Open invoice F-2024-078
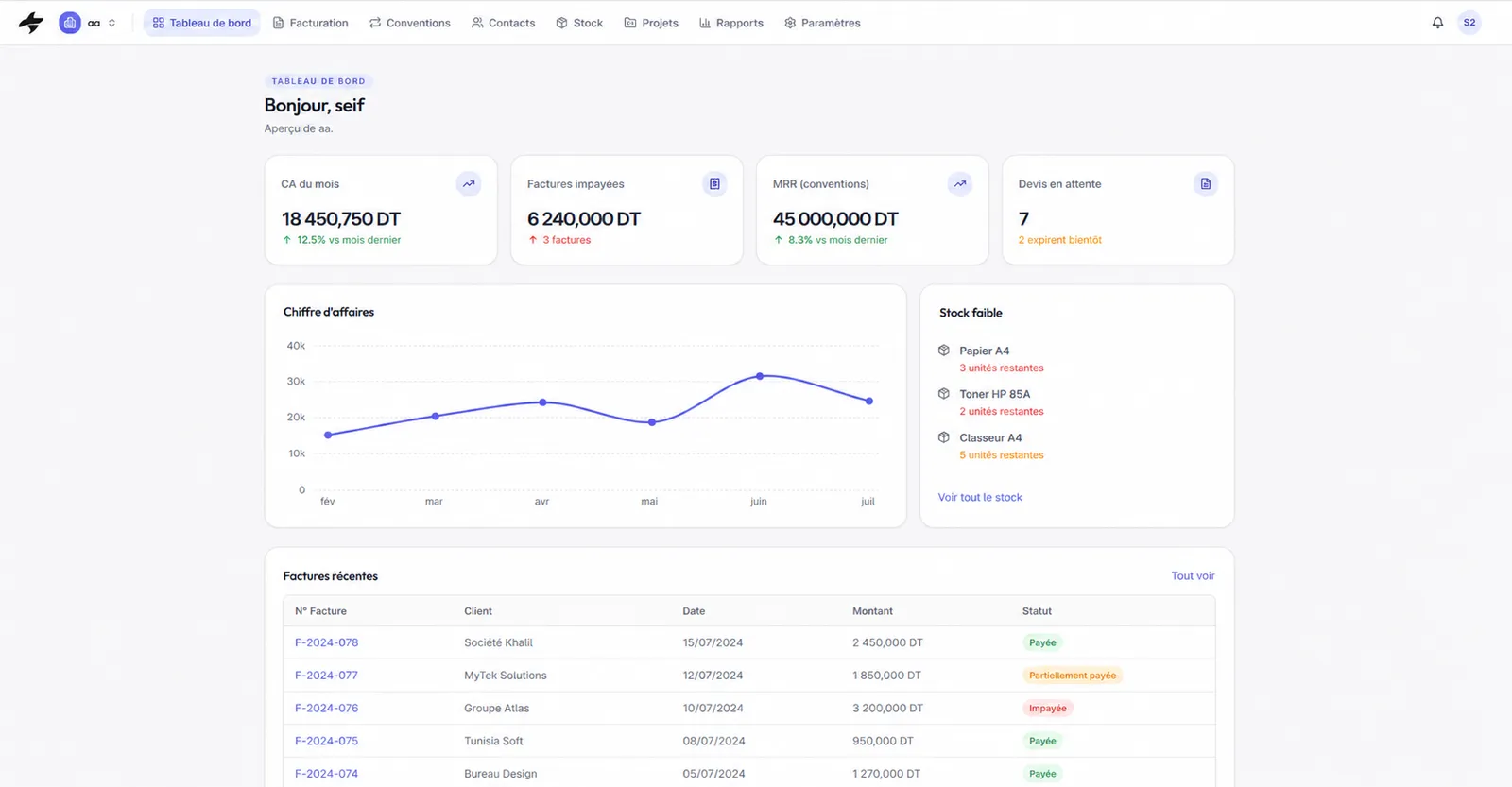Screen dimensions: 1512x787 (x=326, y=642)
